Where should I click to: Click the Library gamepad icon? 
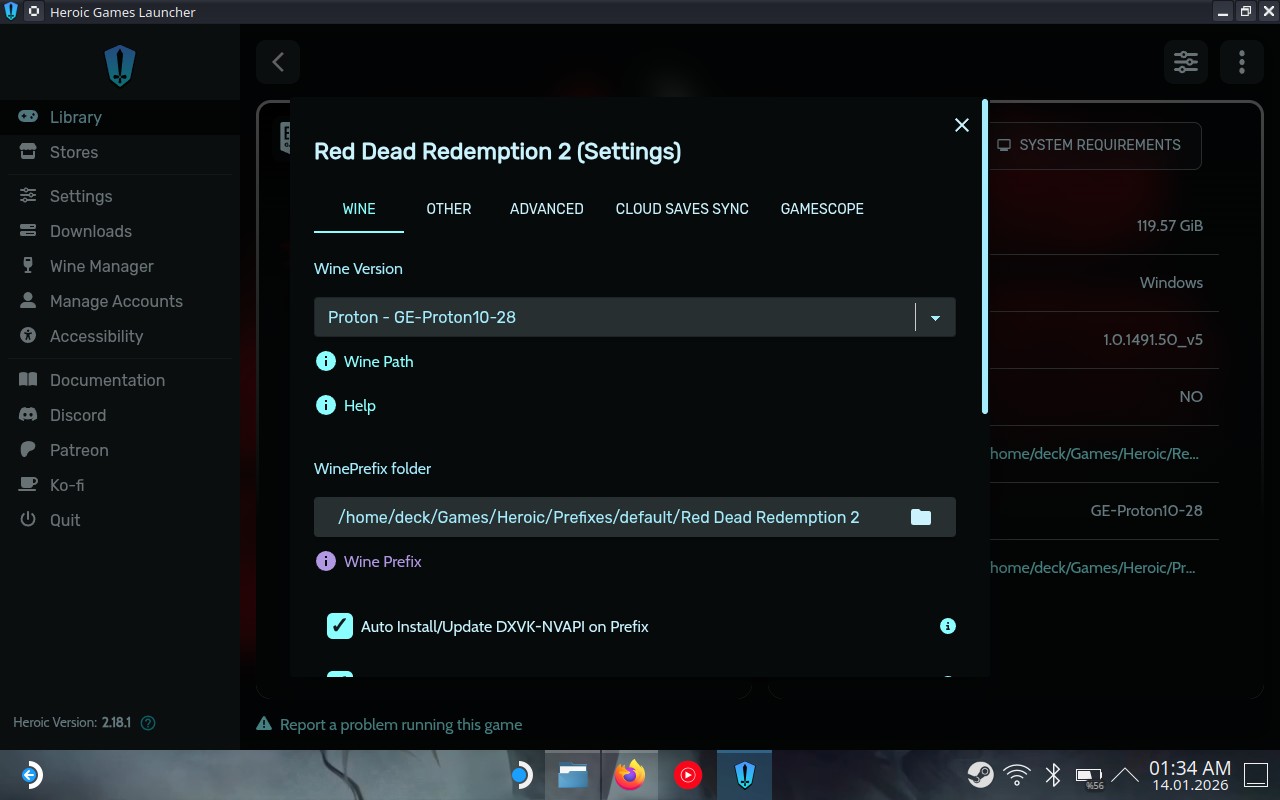coord(28,116)
